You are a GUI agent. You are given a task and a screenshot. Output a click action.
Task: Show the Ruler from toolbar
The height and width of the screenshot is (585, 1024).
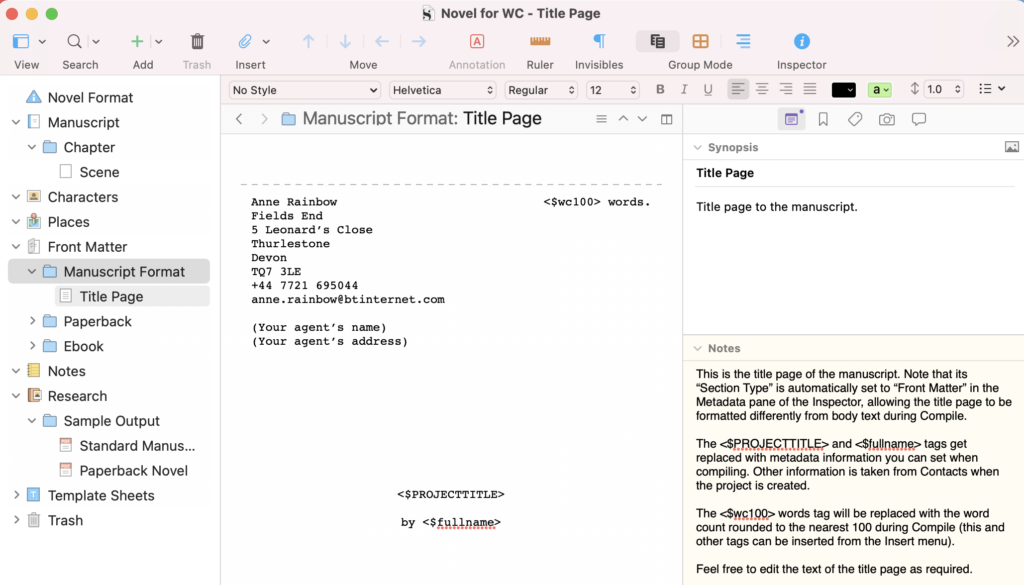click(540, 42)
